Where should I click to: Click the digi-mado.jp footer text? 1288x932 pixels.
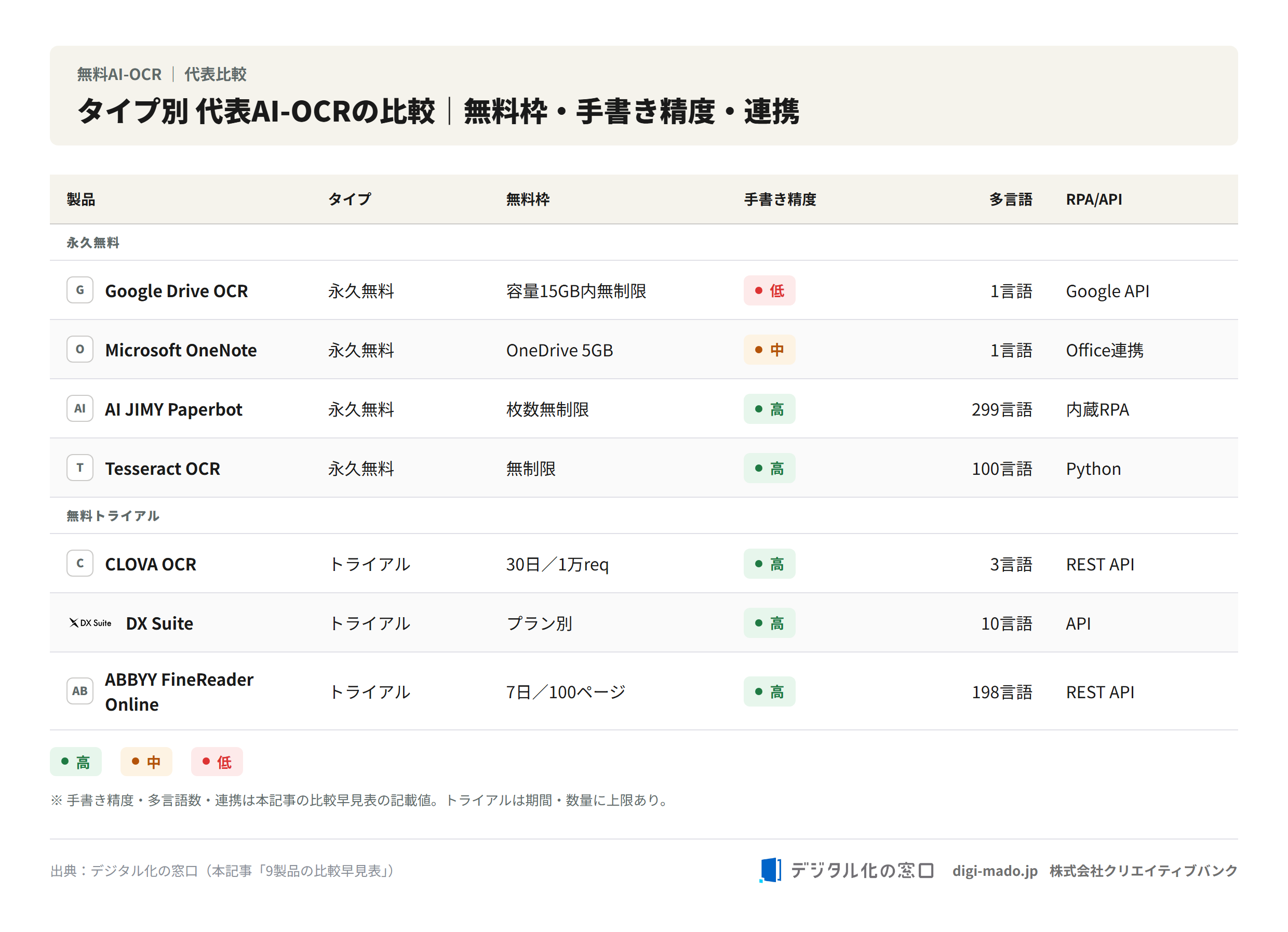pos(995,870)
